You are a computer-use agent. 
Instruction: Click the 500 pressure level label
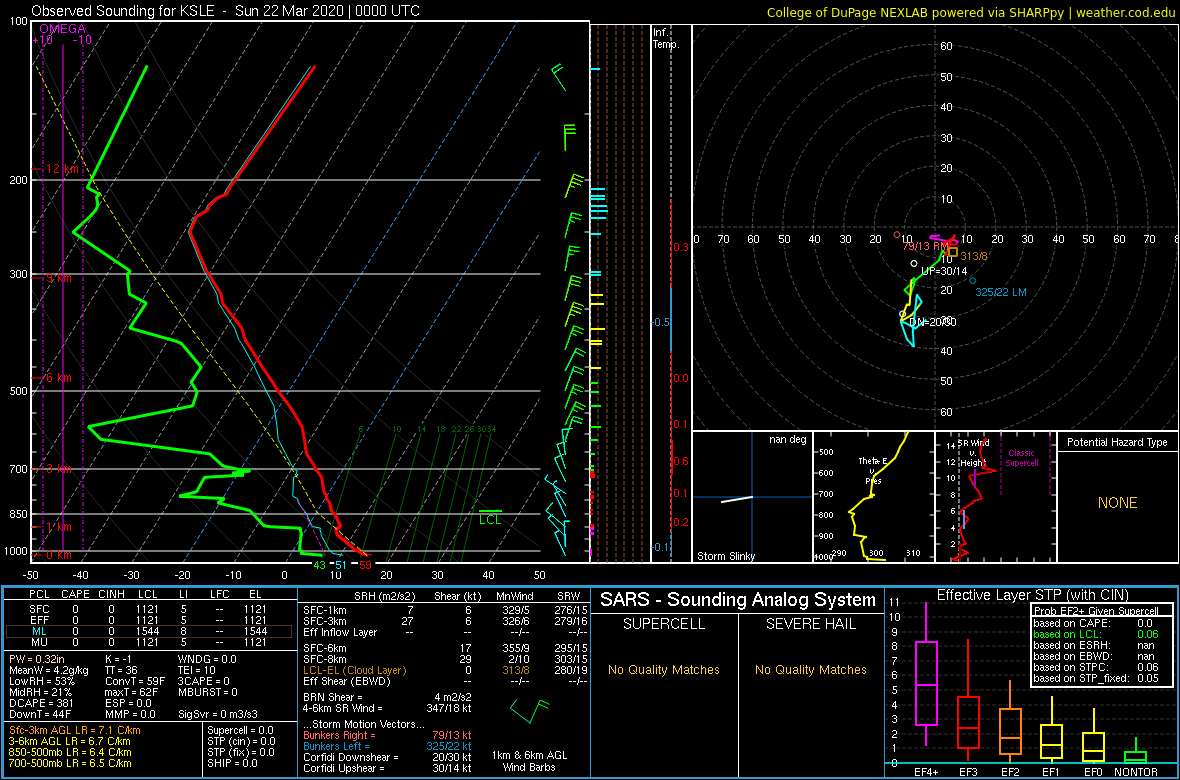coord(17,391)
